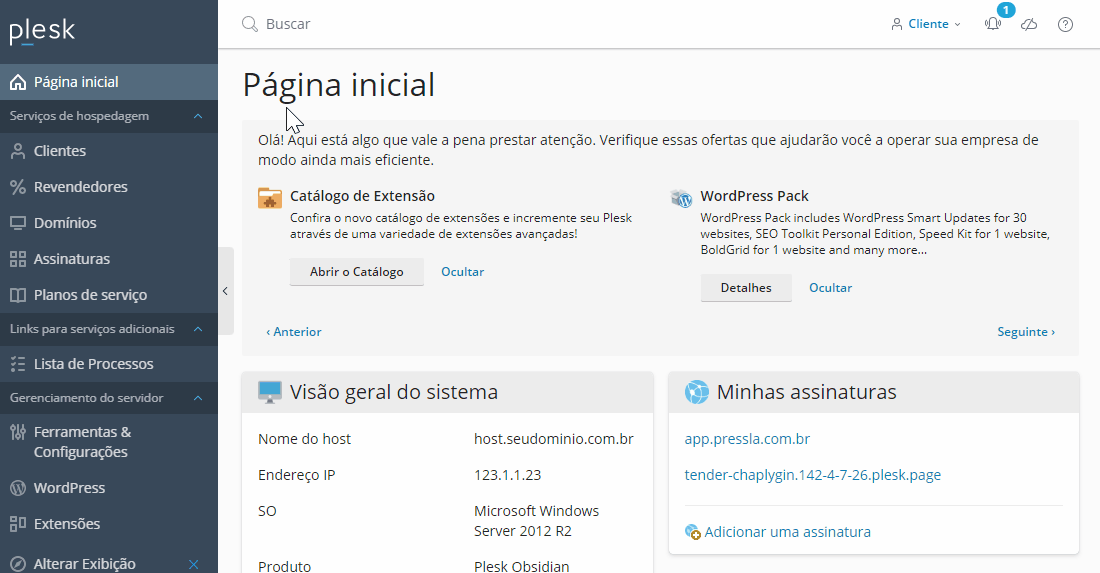Image resolution: width=1100 pixels, height=573 pixels.
Task: Click Alterar Exibição in the sidebar
Action: click(84, 564)
